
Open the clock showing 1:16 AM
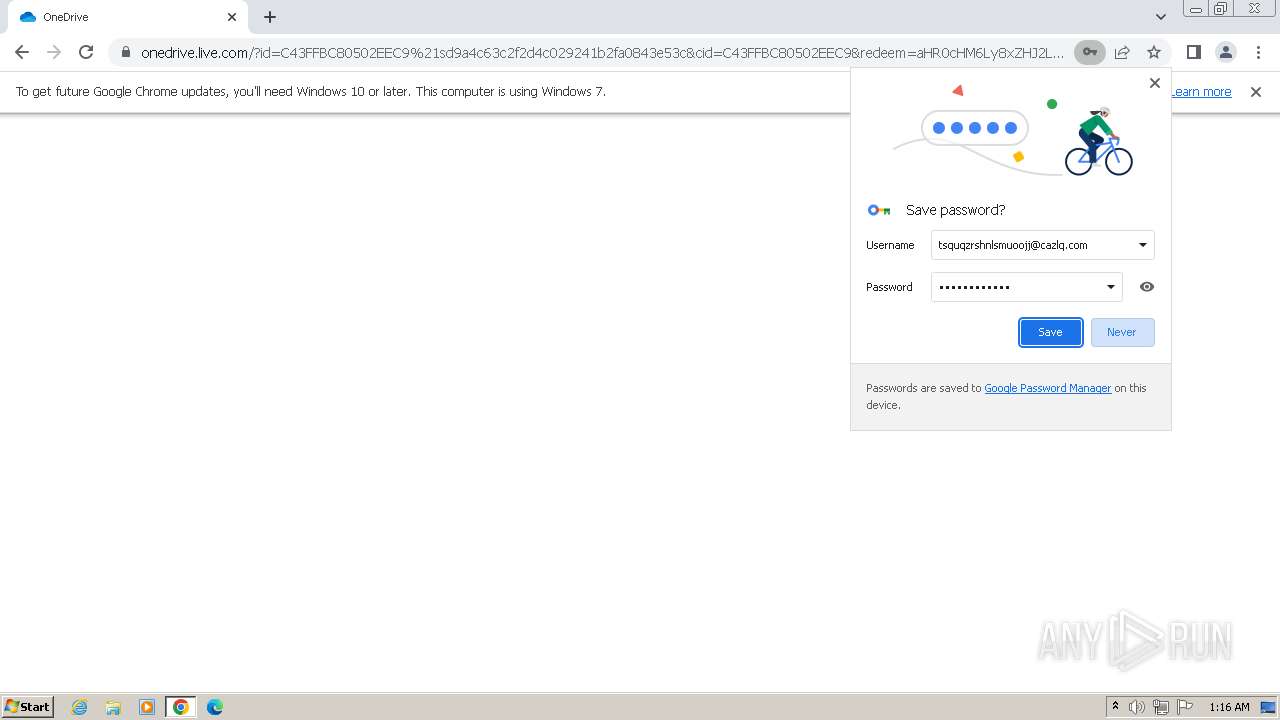[x=1229, y=707]
